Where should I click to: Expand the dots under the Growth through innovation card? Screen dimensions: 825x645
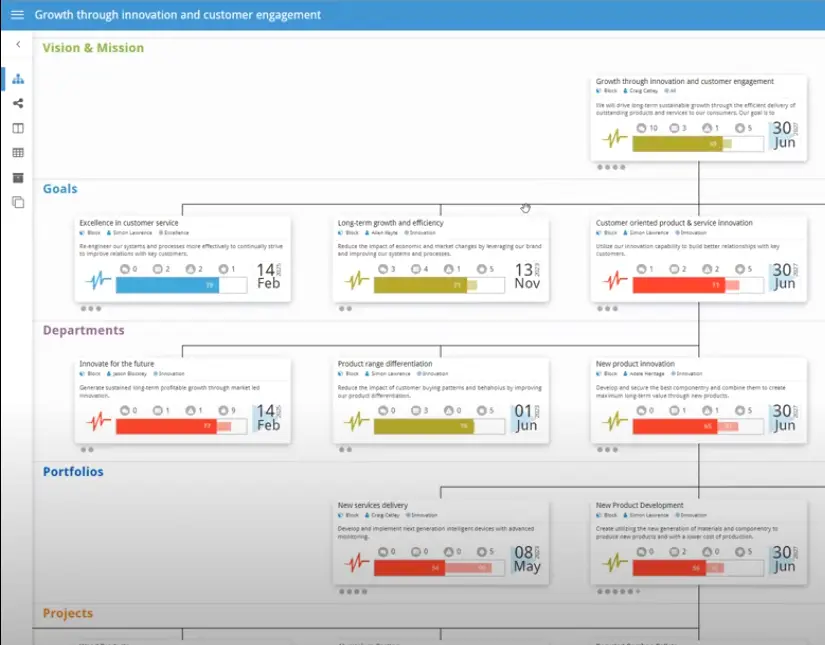[x=611, y=167]
